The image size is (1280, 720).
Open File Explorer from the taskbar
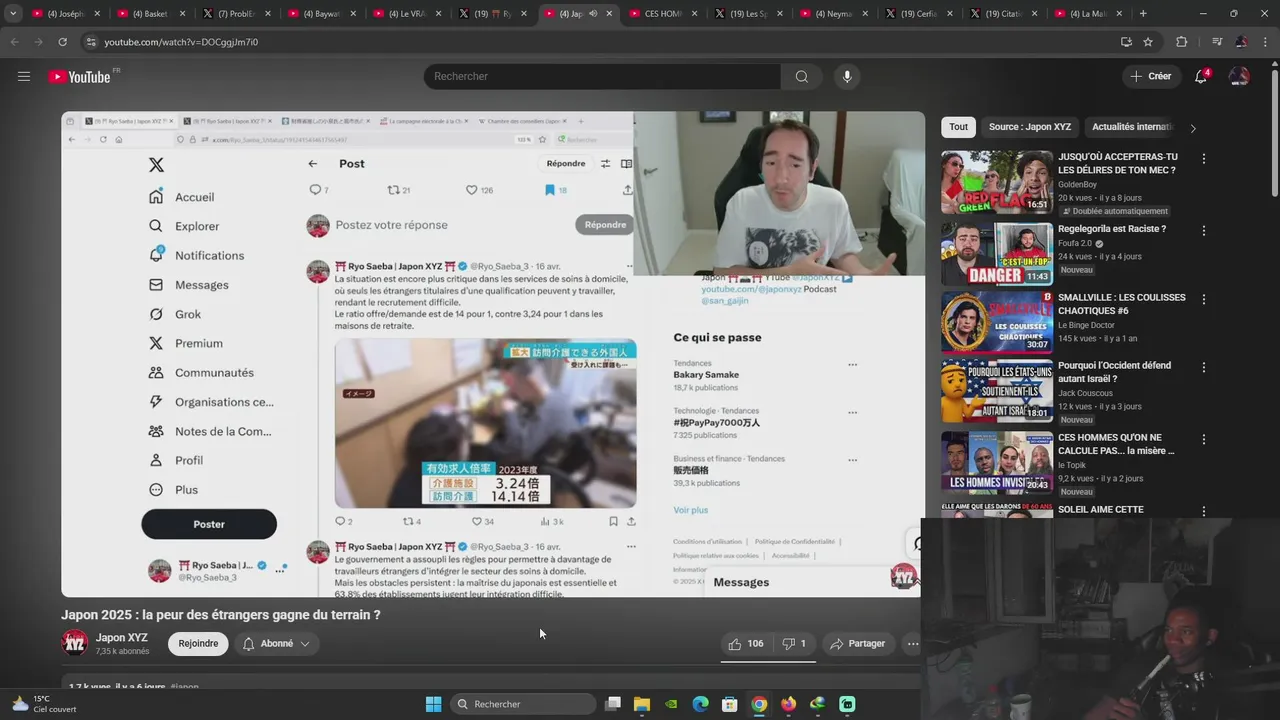[642, 704]
